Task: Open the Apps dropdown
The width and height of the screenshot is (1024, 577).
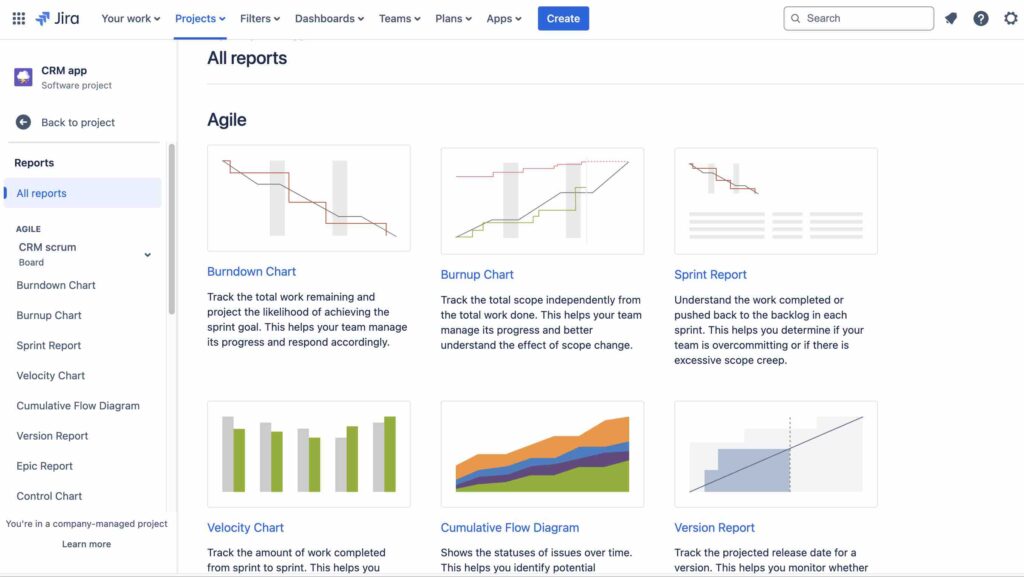Action: 503,17
